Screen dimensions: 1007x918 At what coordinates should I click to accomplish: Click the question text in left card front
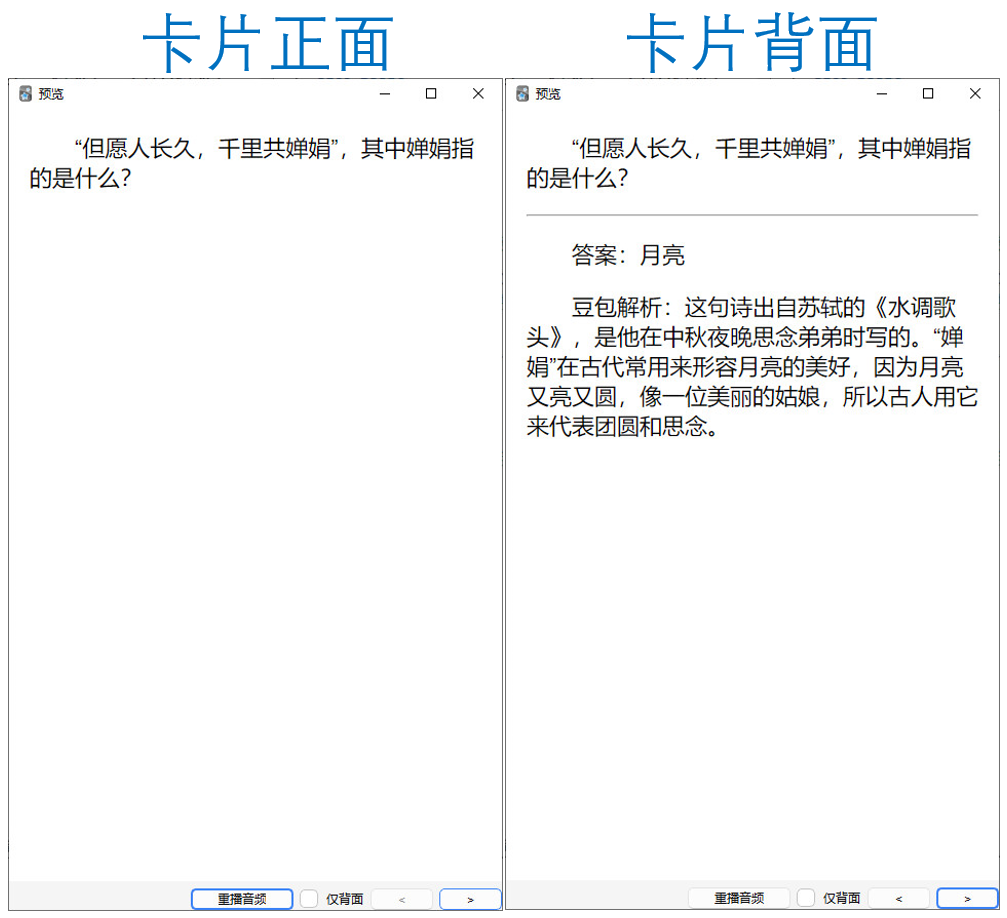pyautogui.click(x=252, y=163)
